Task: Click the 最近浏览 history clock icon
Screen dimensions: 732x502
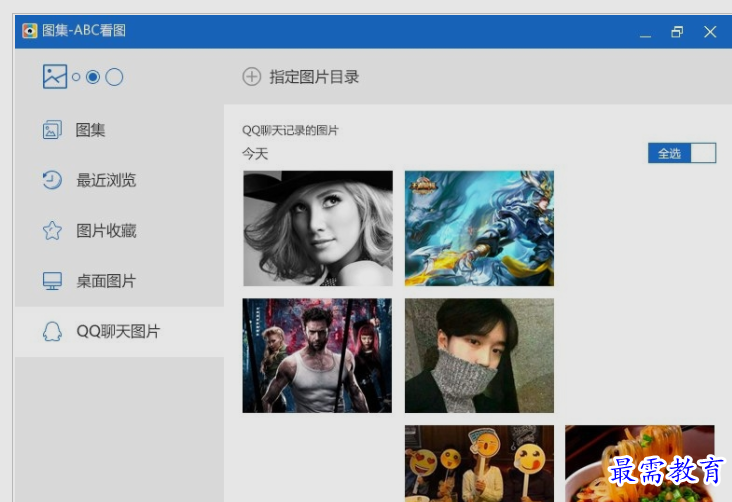Action: pyautogui.click(x=52, y=180)
